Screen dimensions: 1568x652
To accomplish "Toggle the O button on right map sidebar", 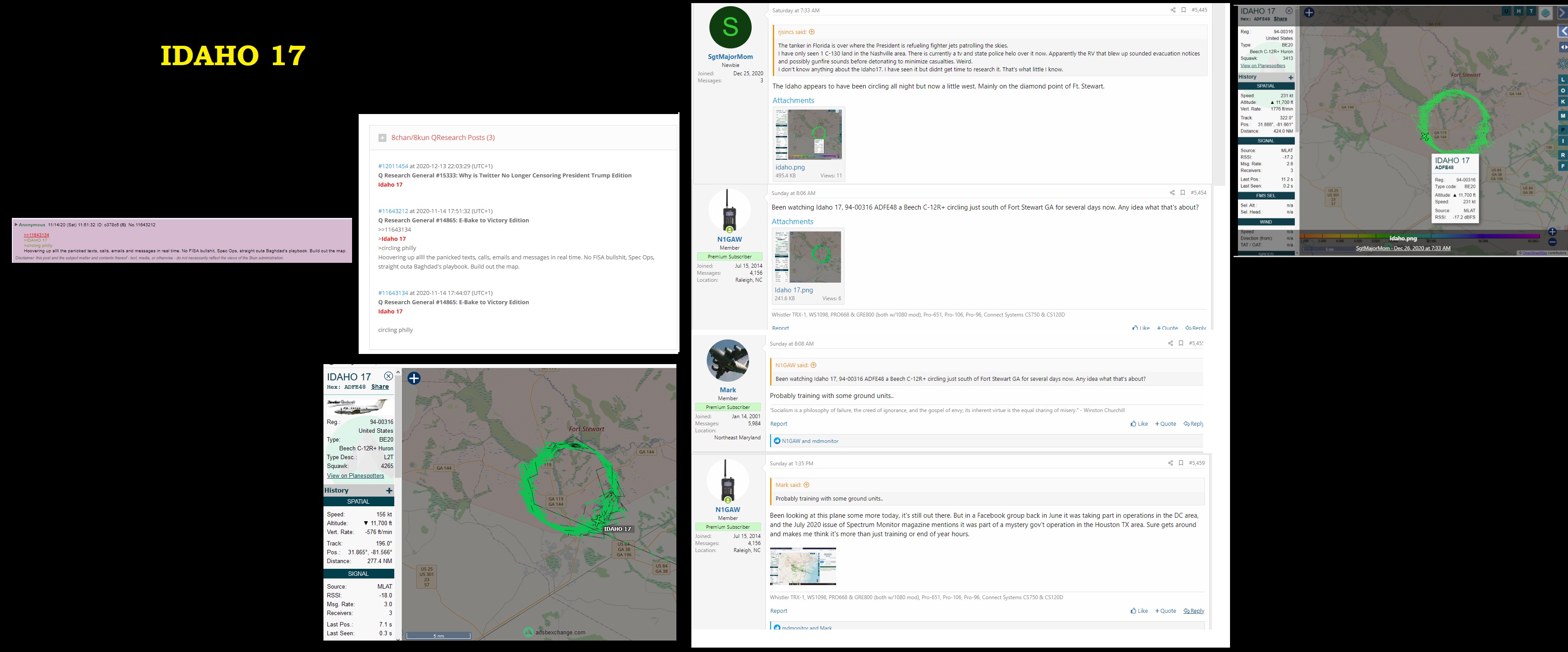I will coord(1563,91).
